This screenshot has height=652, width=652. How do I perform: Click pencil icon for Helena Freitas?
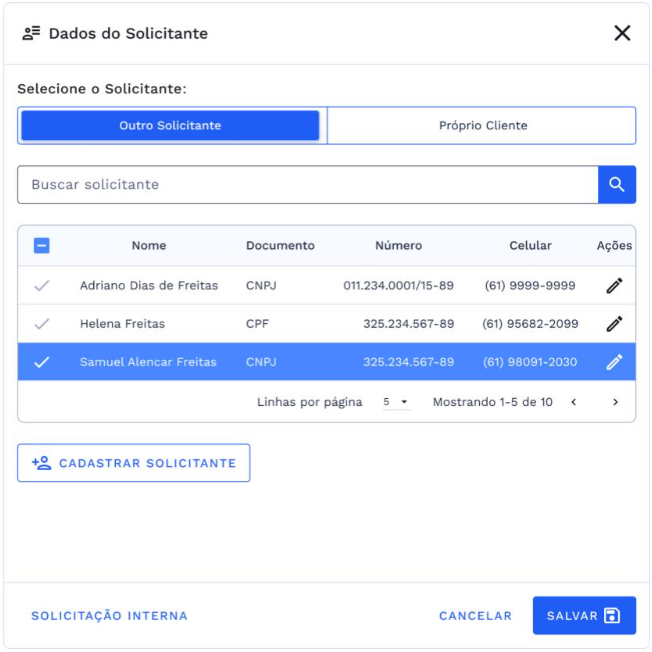[x=614, y=324]
